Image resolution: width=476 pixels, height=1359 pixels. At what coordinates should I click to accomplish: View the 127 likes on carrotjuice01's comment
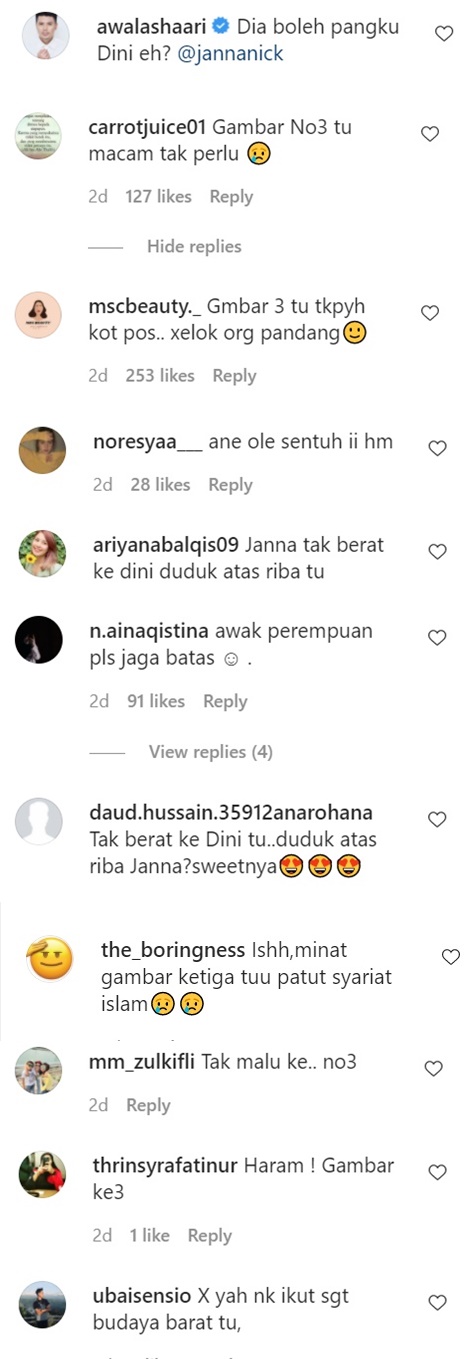coord(158,197)
